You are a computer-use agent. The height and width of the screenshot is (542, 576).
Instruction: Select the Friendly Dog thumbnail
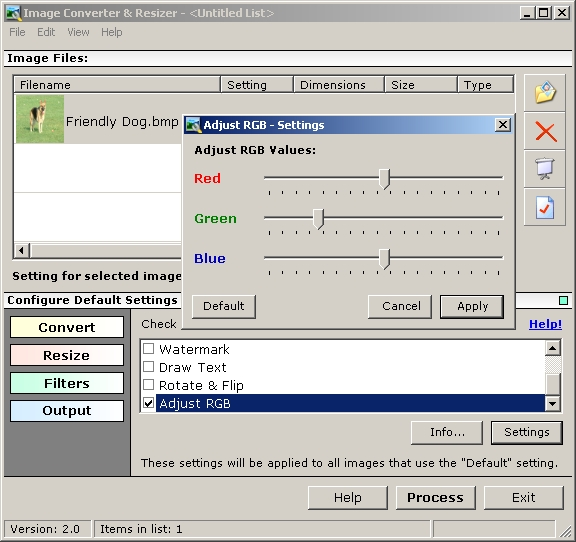pyautogui.click(x=40, y=119)
